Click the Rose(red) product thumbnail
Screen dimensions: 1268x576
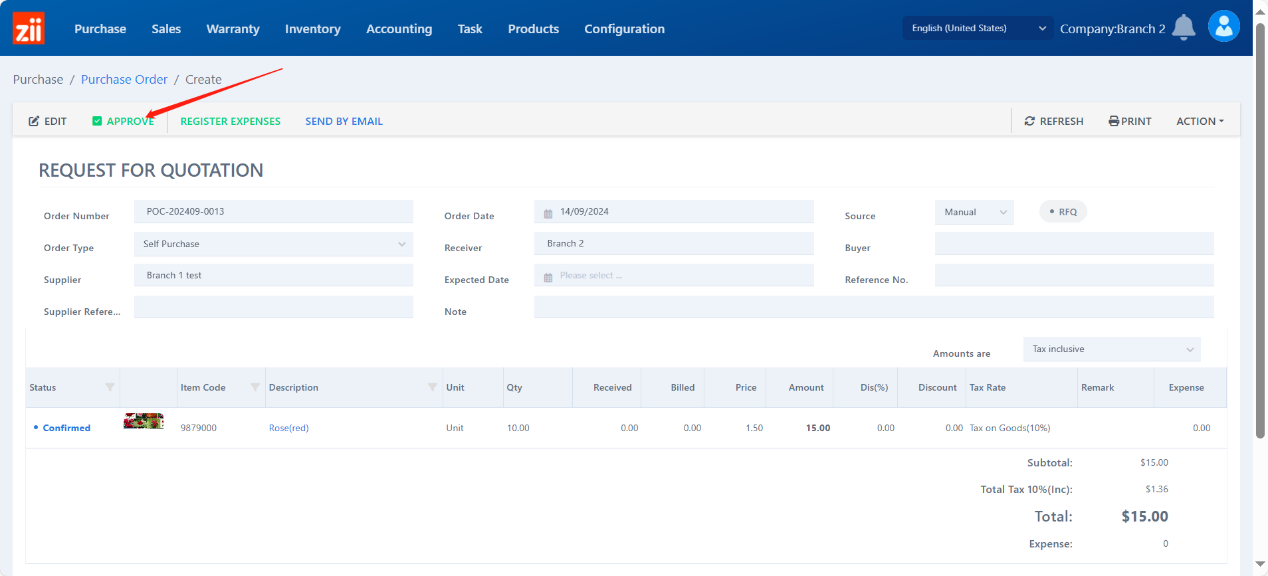click(x=143, y=421)
